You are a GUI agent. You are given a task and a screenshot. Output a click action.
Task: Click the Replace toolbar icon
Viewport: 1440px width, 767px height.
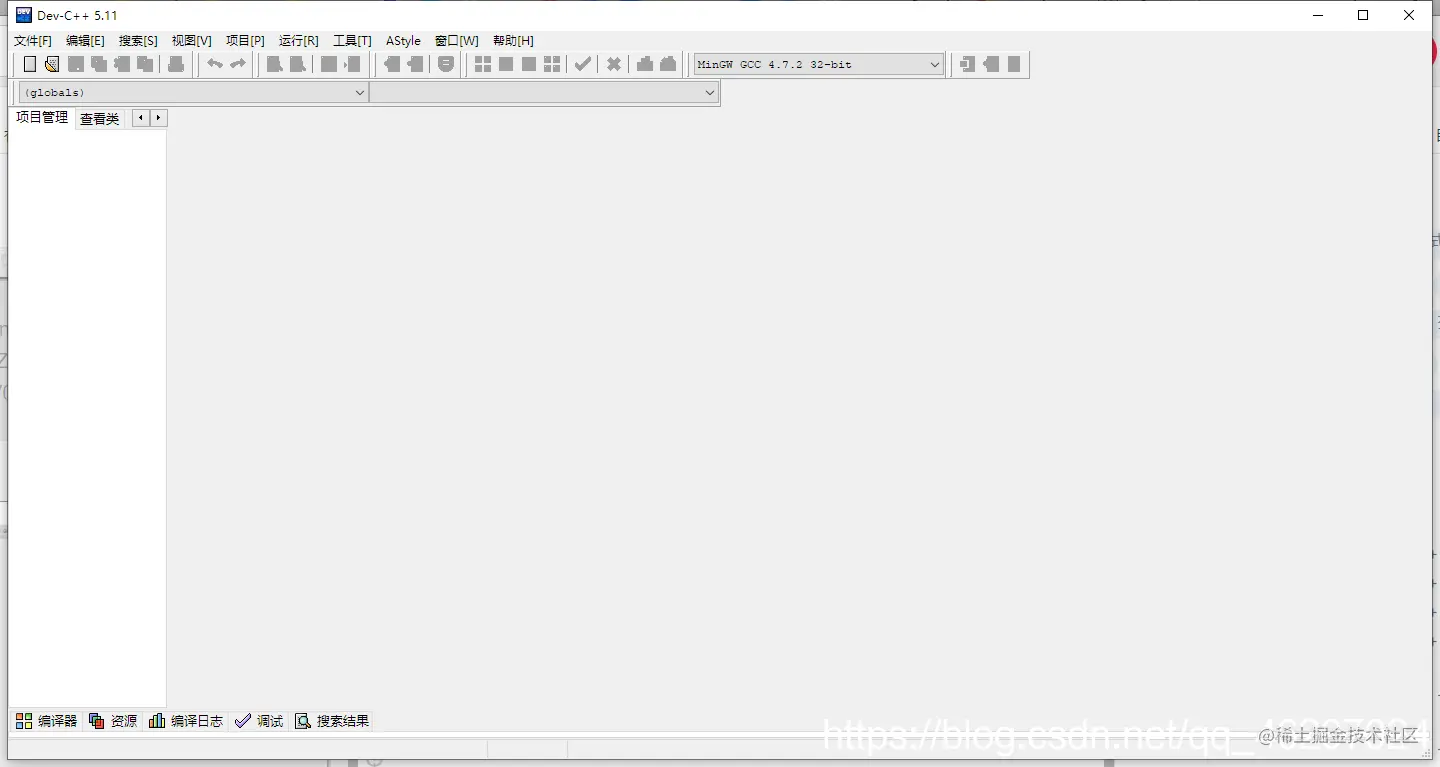click(x=297, y=64)
